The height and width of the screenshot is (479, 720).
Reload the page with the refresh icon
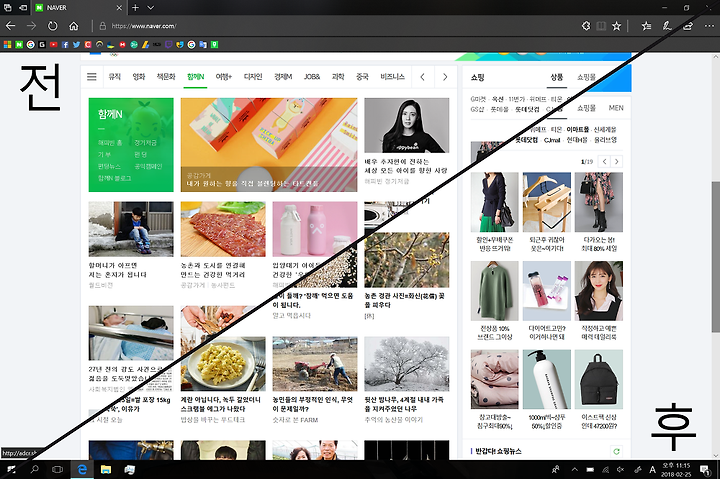[x=53, y=26]
